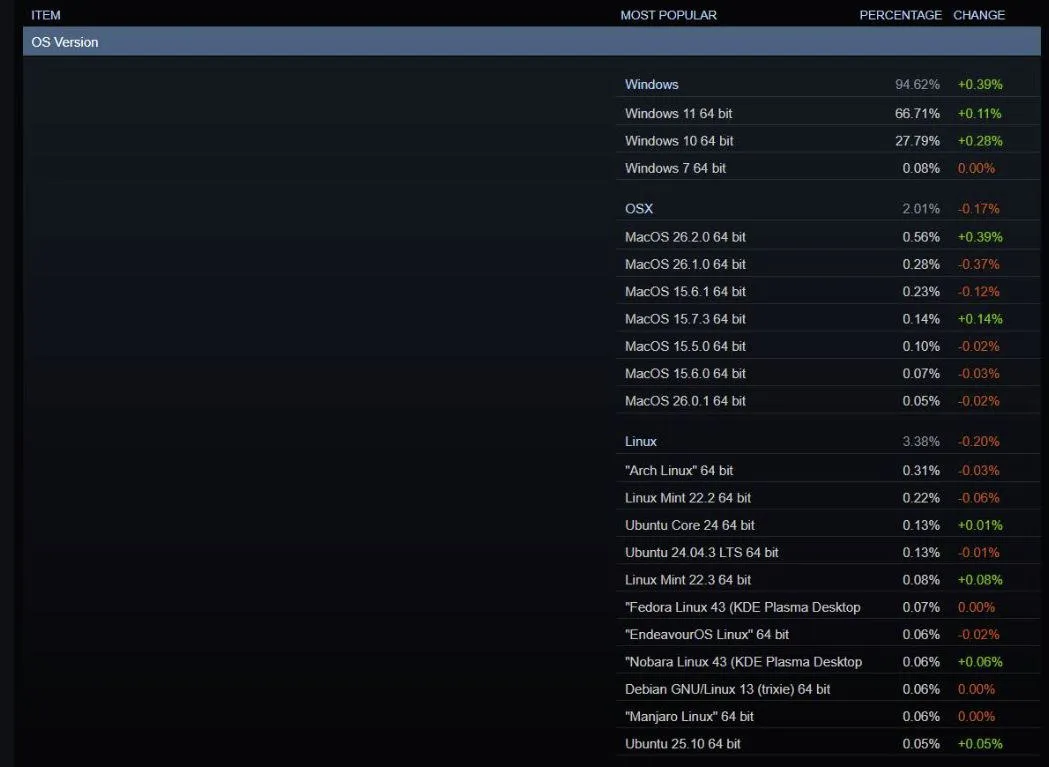
Task: Select the Windows 11 64 bit row
Action: (828, 113)
